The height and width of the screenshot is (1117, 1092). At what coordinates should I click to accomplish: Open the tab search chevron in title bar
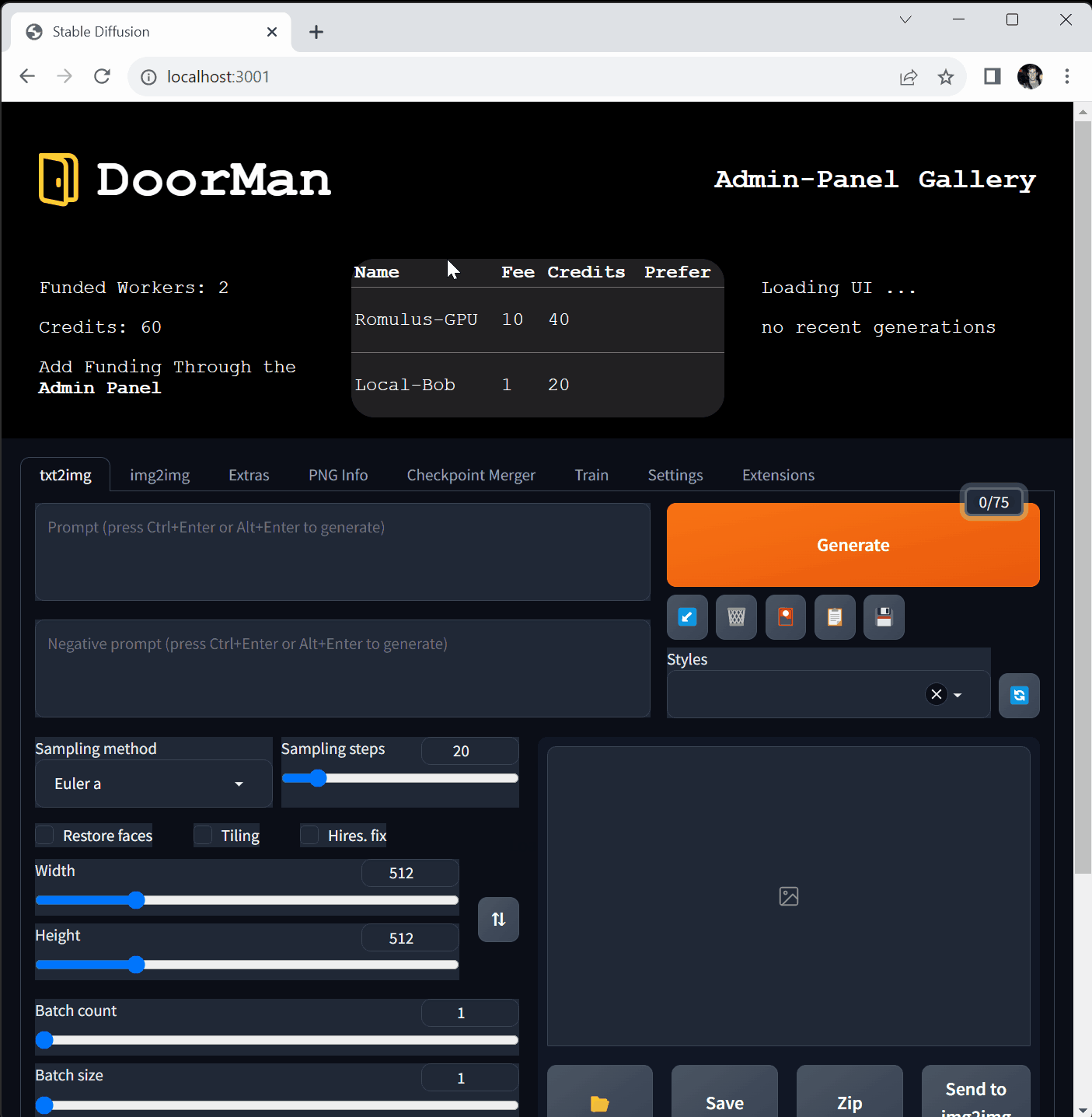[905, 19]
